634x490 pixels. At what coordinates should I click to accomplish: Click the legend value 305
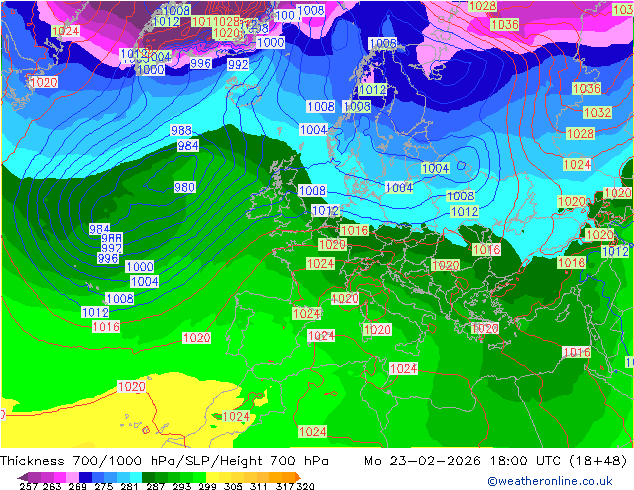233,486
